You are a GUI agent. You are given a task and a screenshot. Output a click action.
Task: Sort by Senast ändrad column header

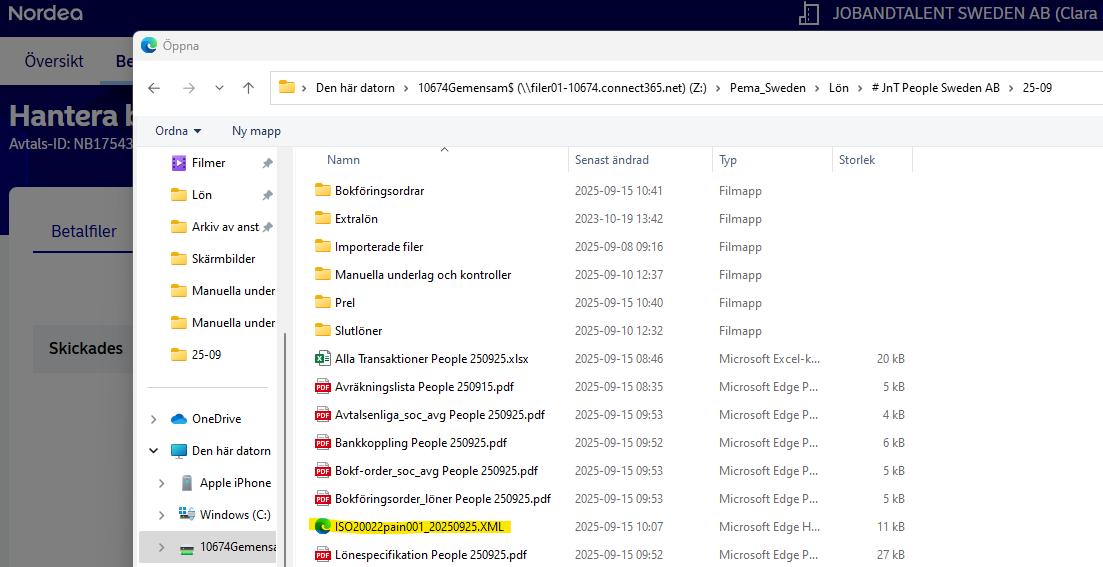coord(611,160)
